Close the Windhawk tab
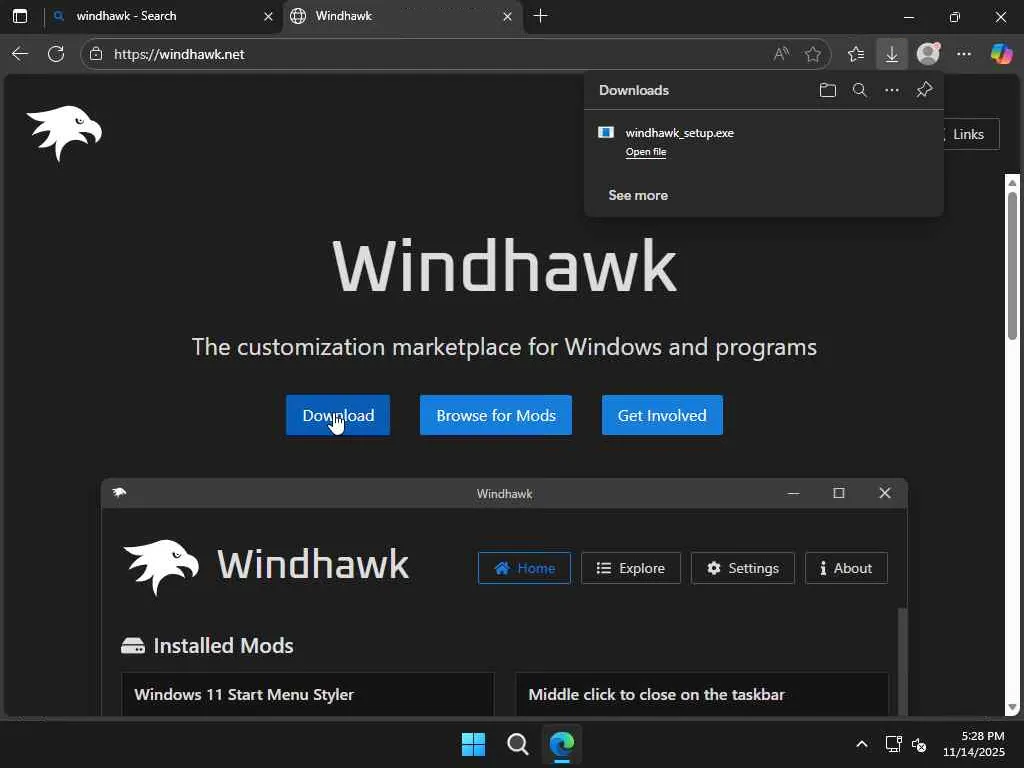The width and height of the screenshot is (1024, 768). [507, 16]
